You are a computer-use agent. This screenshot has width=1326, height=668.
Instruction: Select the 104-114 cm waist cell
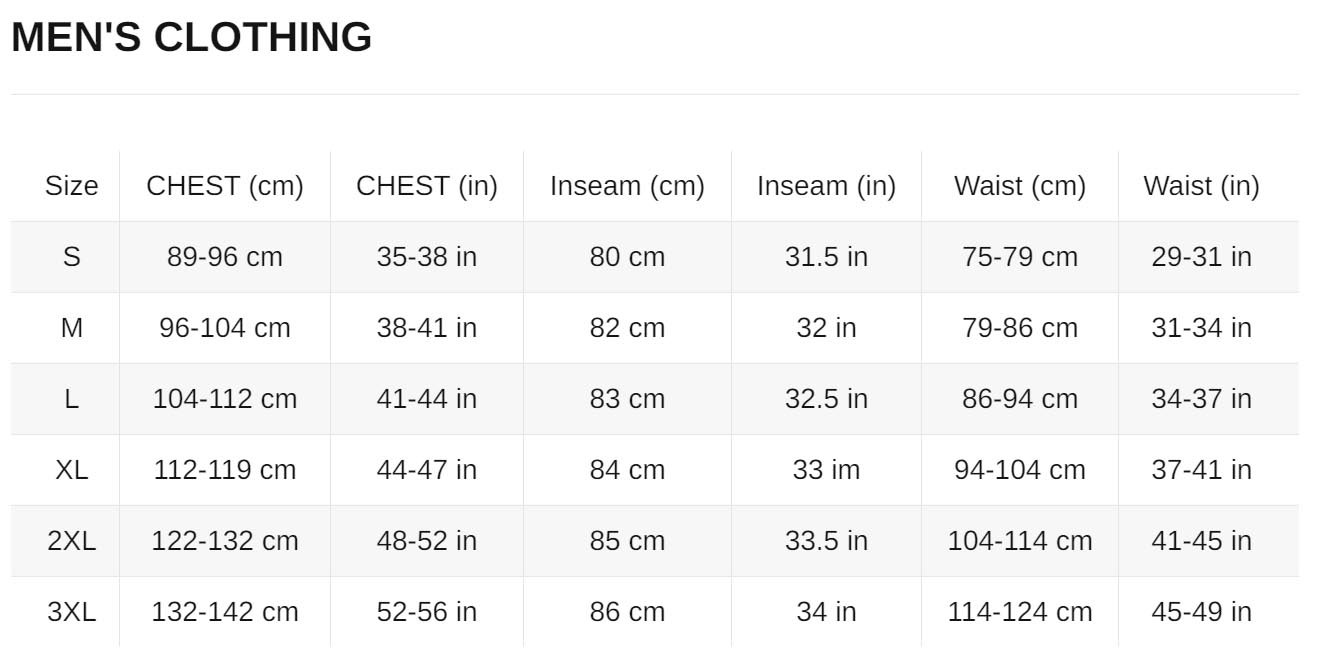point(1020,541)
